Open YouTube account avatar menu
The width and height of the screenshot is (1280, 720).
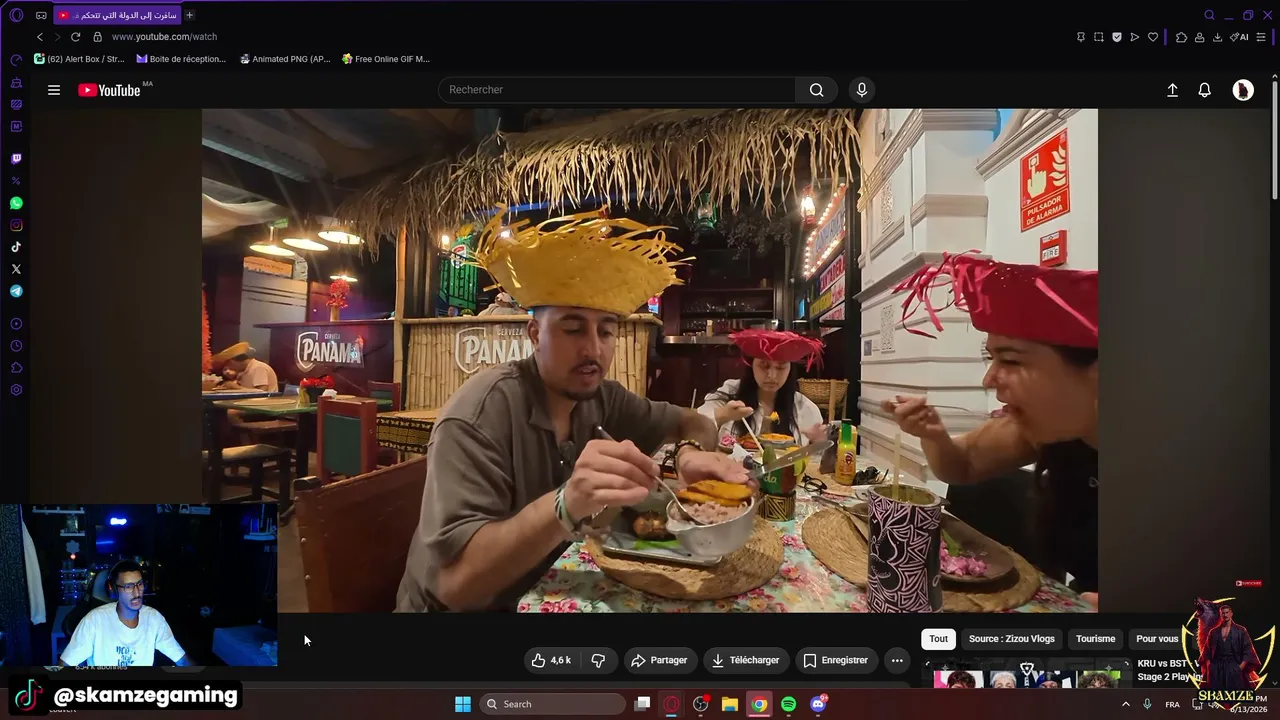[1243, 90]
